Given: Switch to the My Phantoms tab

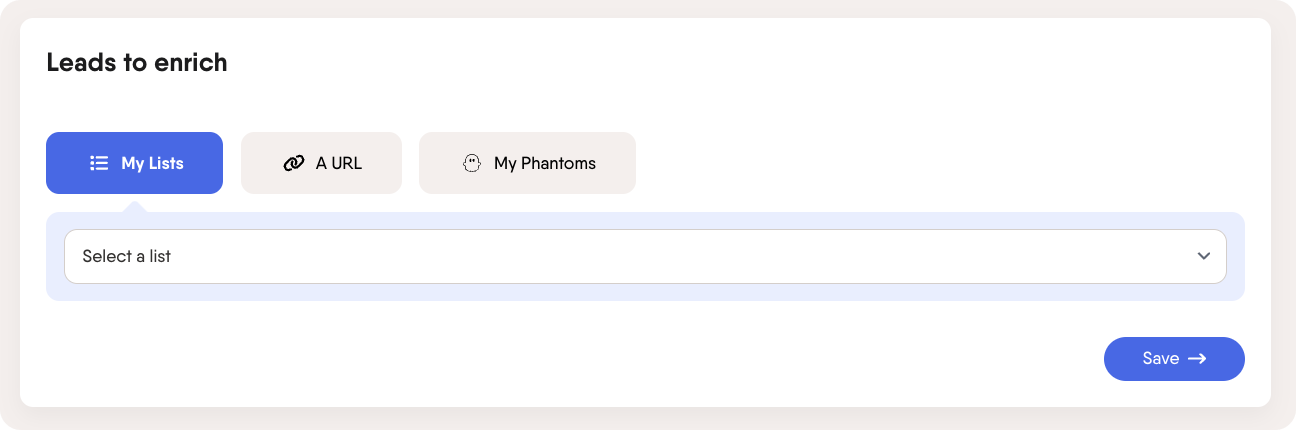Looking at the screenshot, I should point(527,163).
